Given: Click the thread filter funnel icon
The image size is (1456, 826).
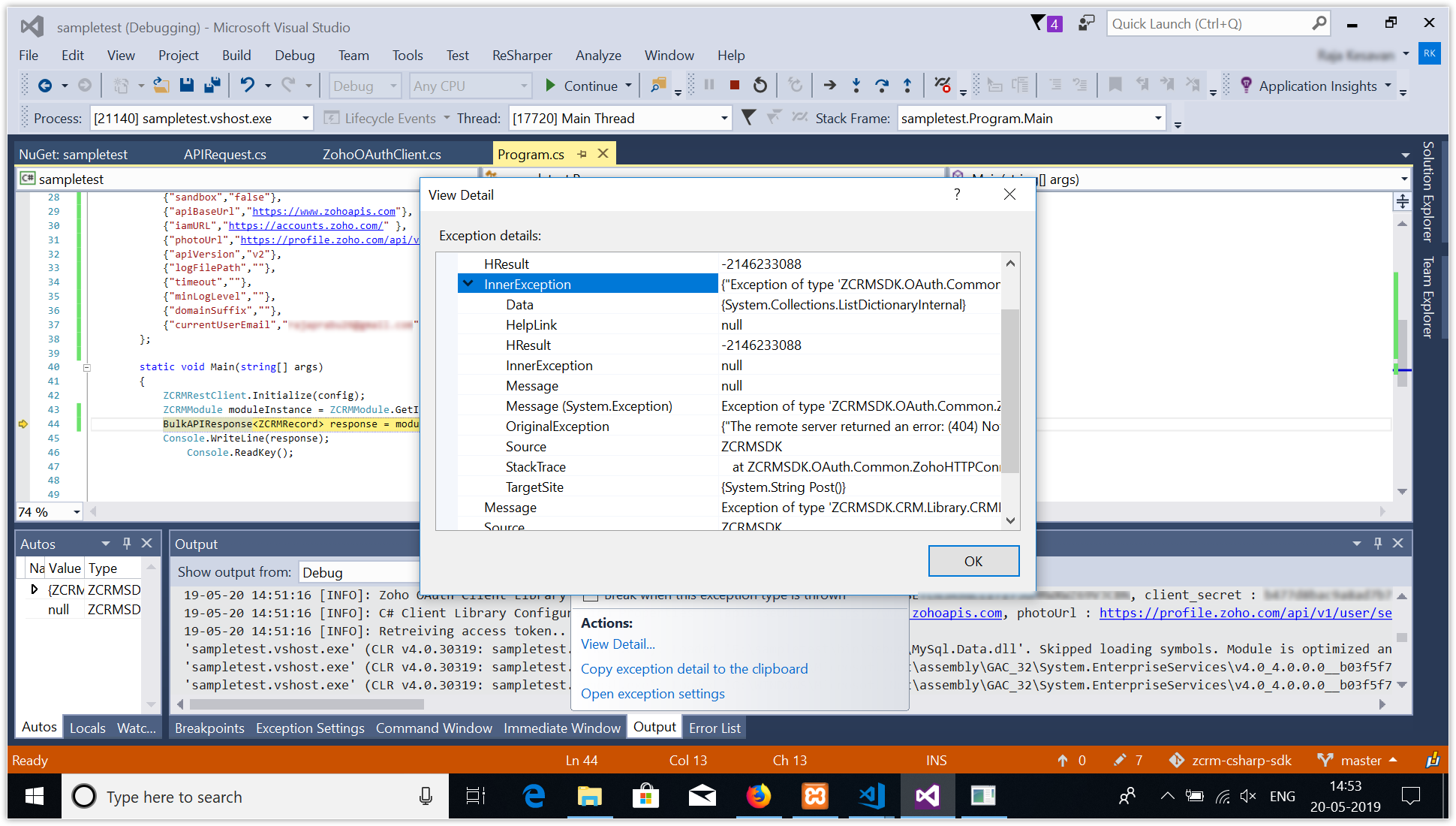Looking at the screenshot, I should coord(748,117).
